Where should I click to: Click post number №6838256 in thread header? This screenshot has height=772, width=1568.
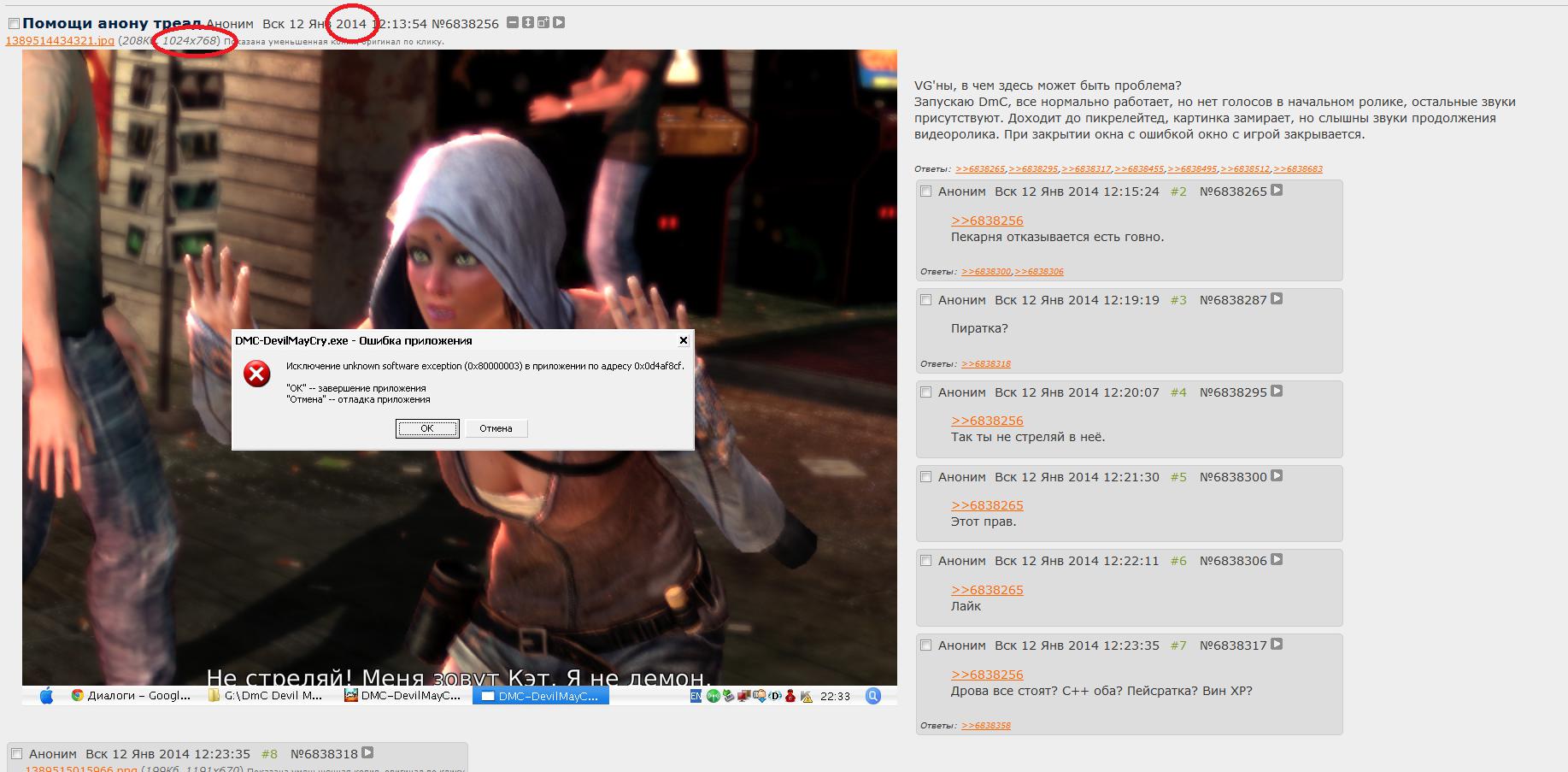pos(465,24)
